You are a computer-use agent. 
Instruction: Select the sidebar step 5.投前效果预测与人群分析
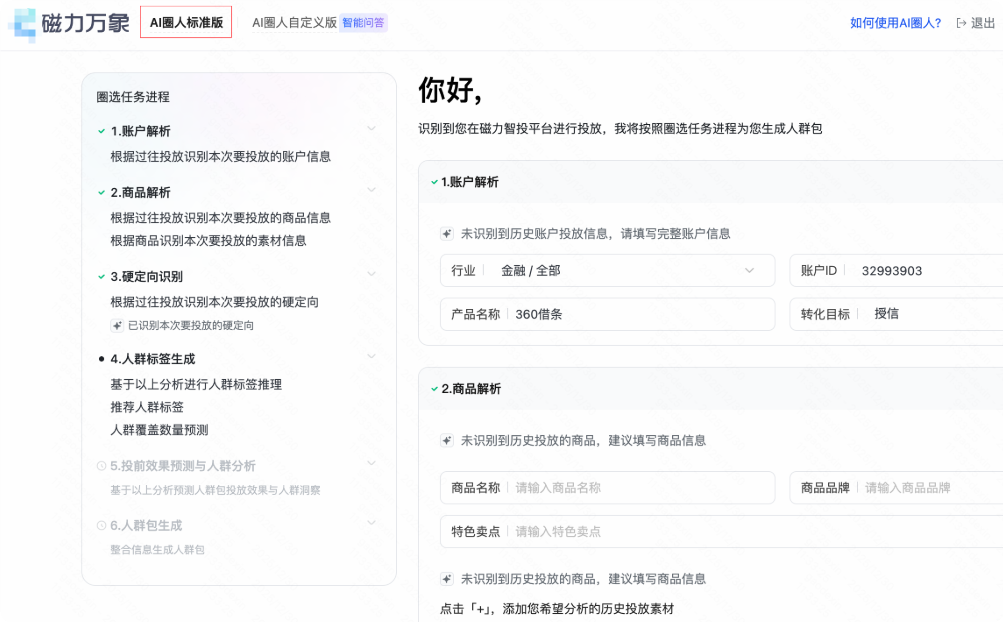(x=183, y=466)
